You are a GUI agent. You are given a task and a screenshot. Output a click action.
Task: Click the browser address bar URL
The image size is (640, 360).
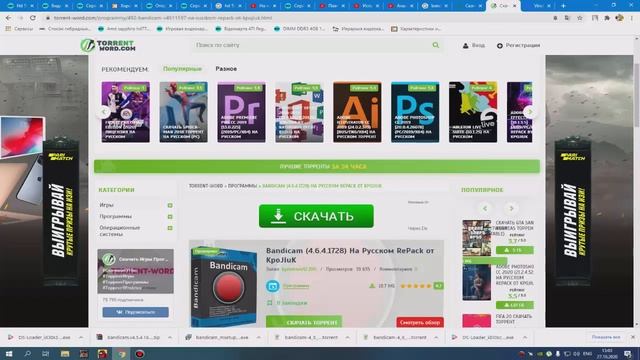coord(163,18)
